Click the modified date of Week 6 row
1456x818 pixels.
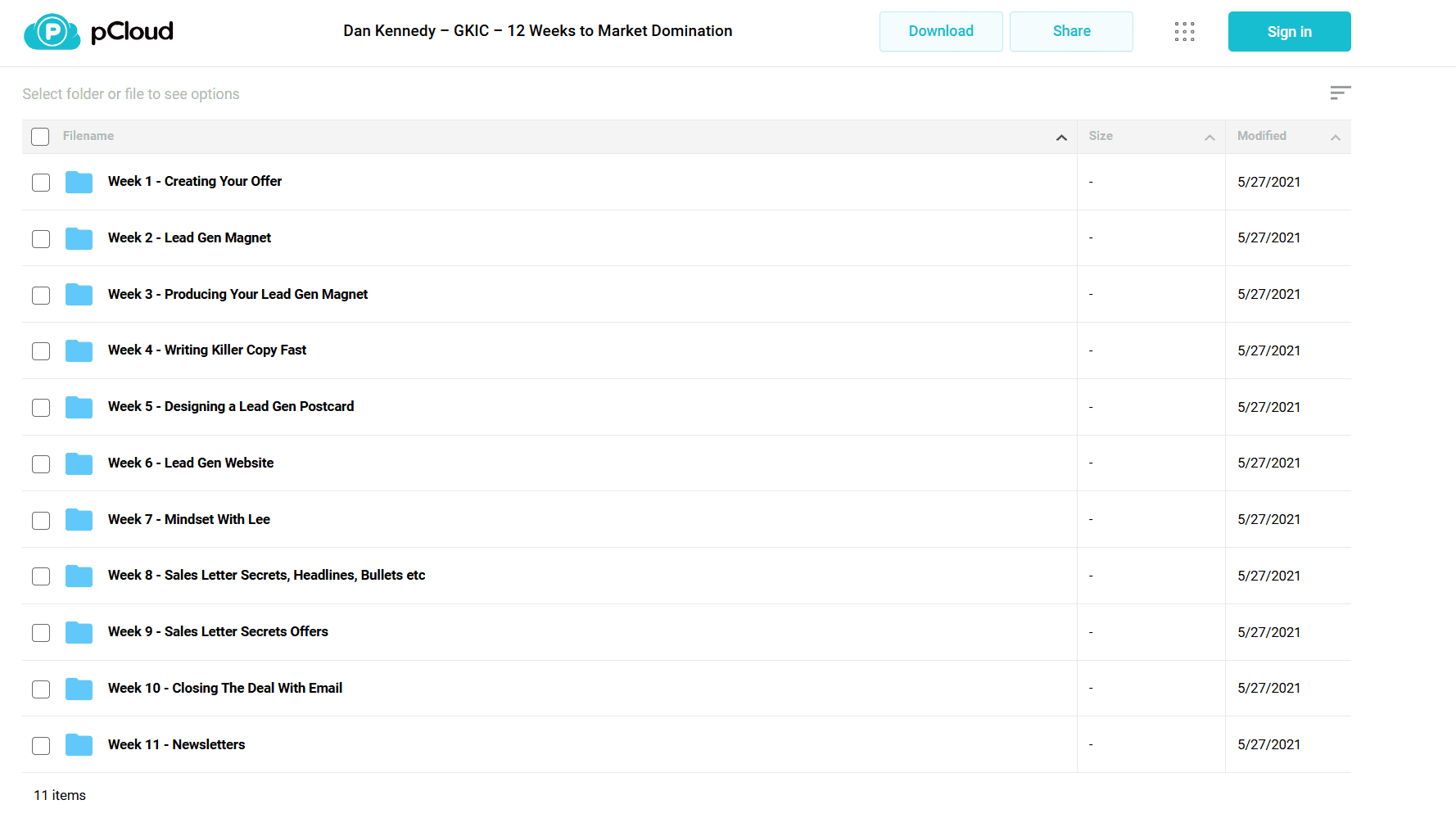pyautogui.click(x=1269, y=463)
